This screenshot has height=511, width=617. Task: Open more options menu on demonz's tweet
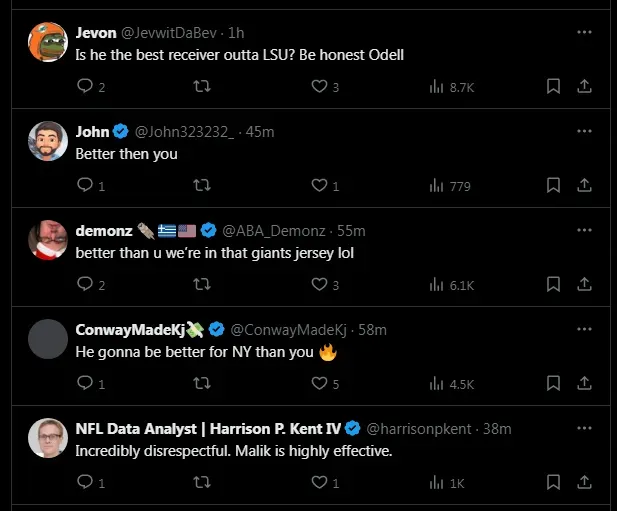pos(584,230)
